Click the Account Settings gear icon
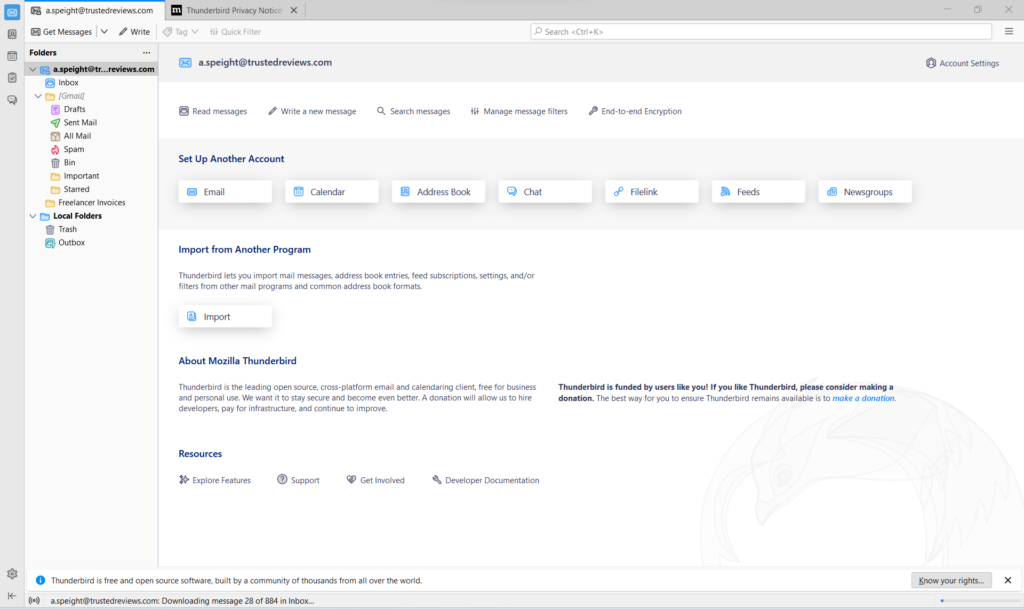Viewport: 1024px width, 609px height. pos(931,63)
